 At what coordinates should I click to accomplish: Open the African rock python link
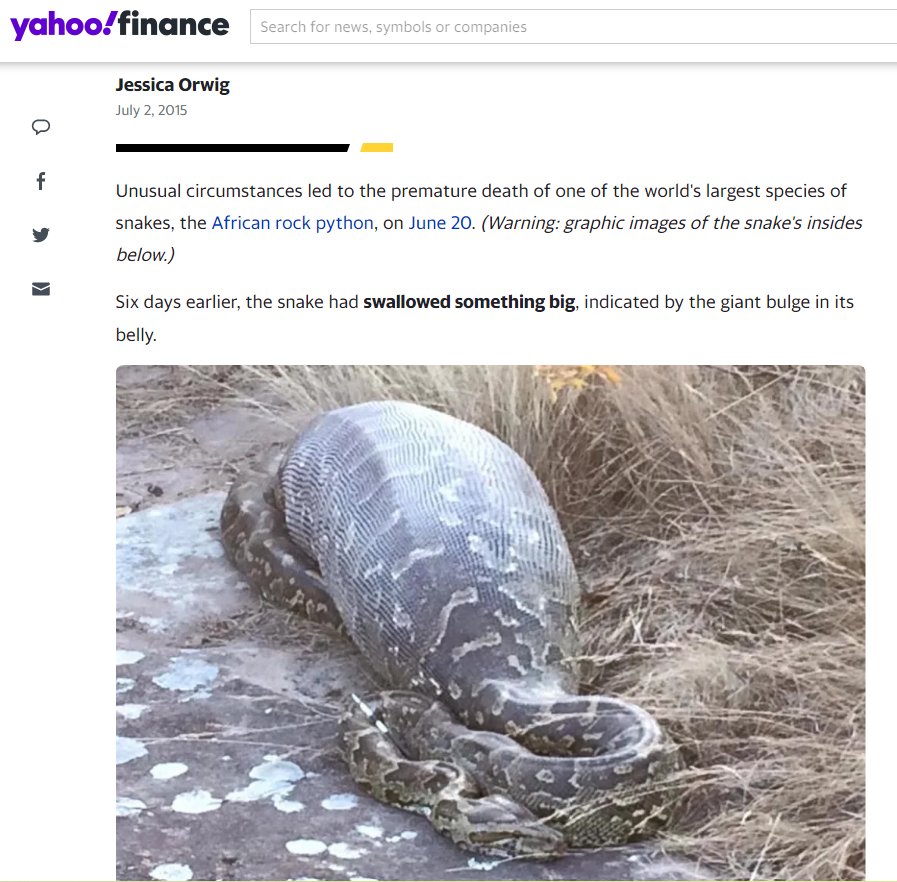tap(292, 223)
